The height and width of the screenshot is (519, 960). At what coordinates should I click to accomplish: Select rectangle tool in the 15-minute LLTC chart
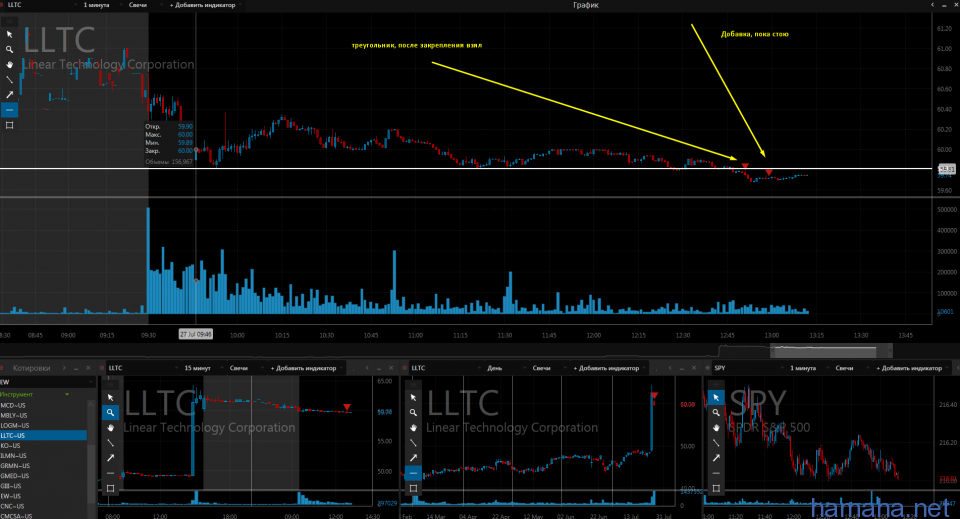110,488
